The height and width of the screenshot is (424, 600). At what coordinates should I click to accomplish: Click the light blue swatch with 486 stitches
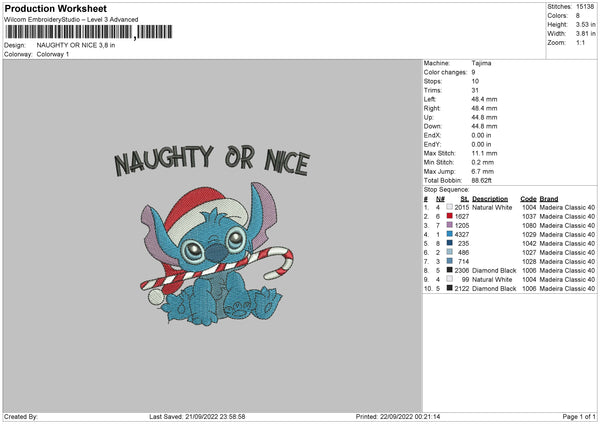pyautogui.click(x=449, y=252)
